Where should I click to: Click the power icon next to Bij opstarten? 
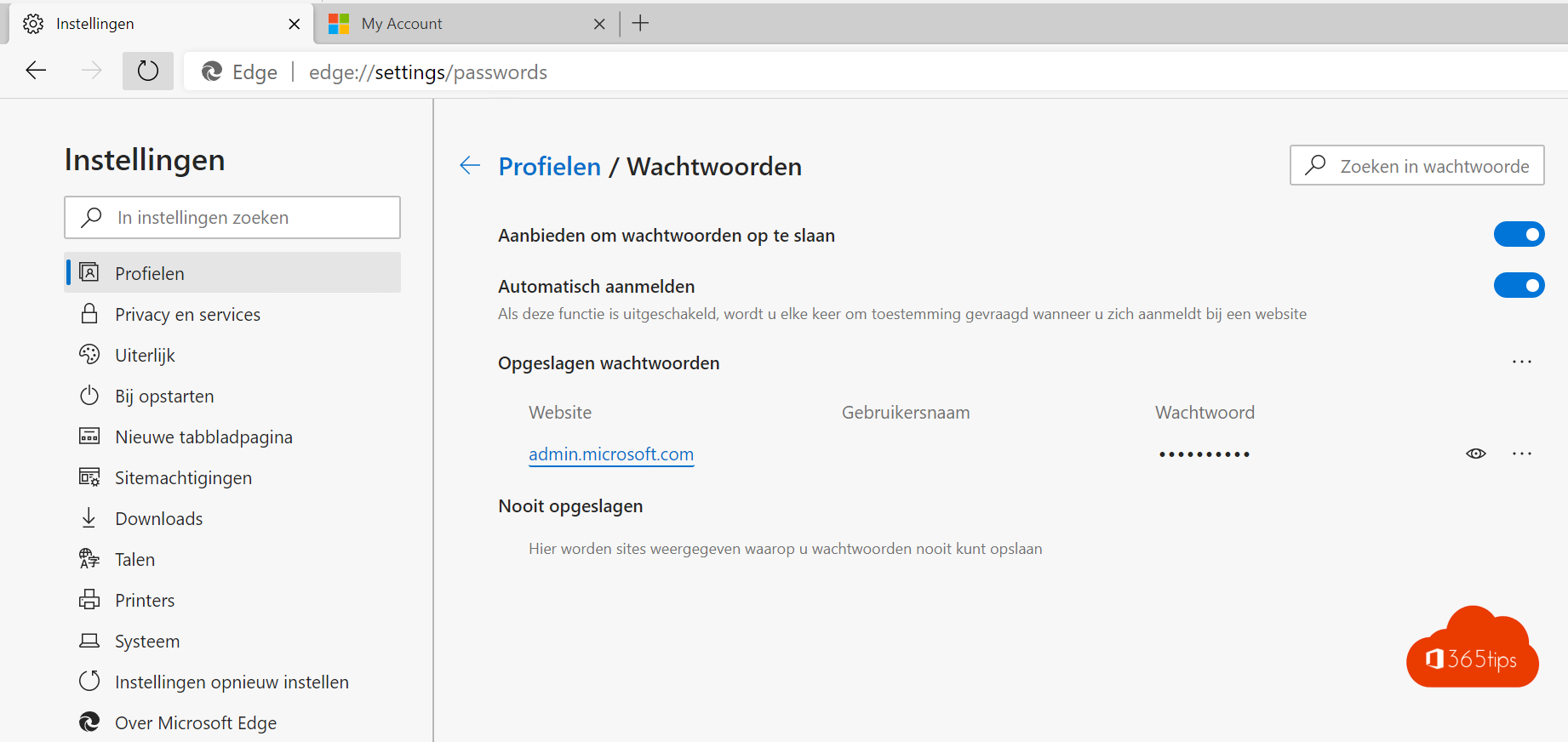[x=89, y=395]
